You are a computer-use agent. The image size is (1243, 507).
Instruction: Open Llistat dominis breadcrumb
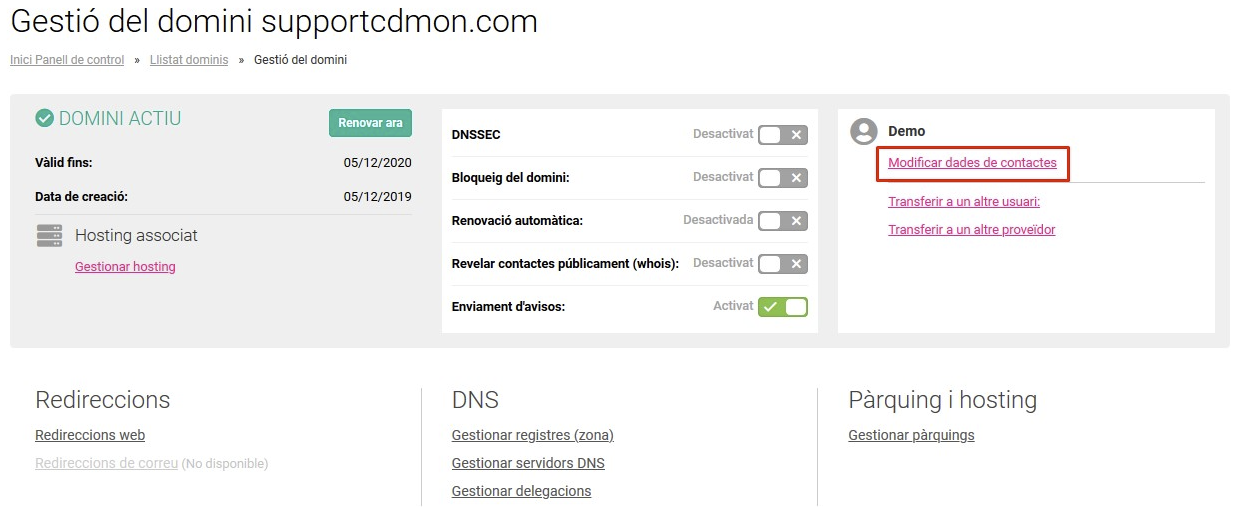[x=189, y=60]
